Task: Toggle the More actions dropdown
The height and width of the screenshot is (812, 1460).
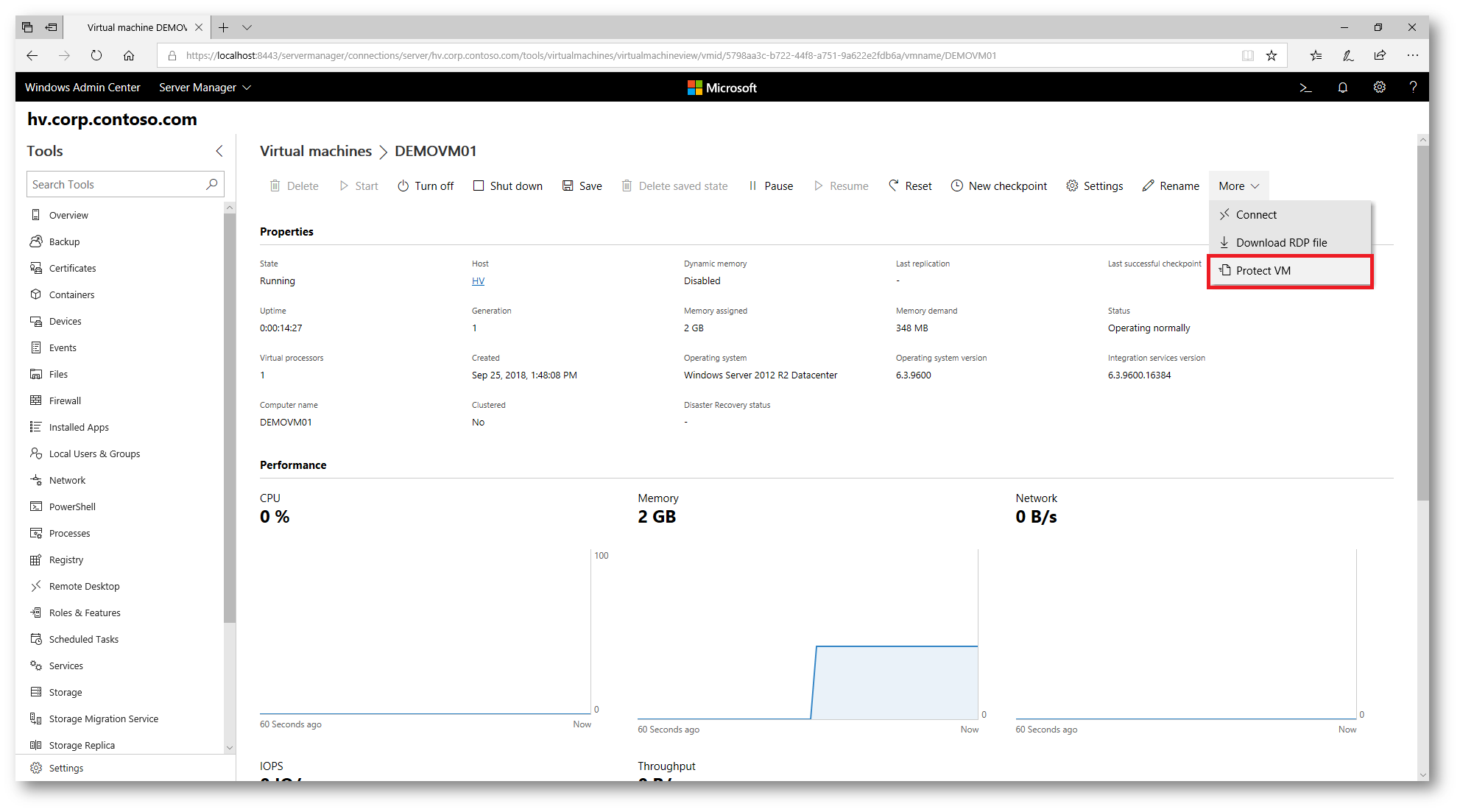Action: [1238, 186]
